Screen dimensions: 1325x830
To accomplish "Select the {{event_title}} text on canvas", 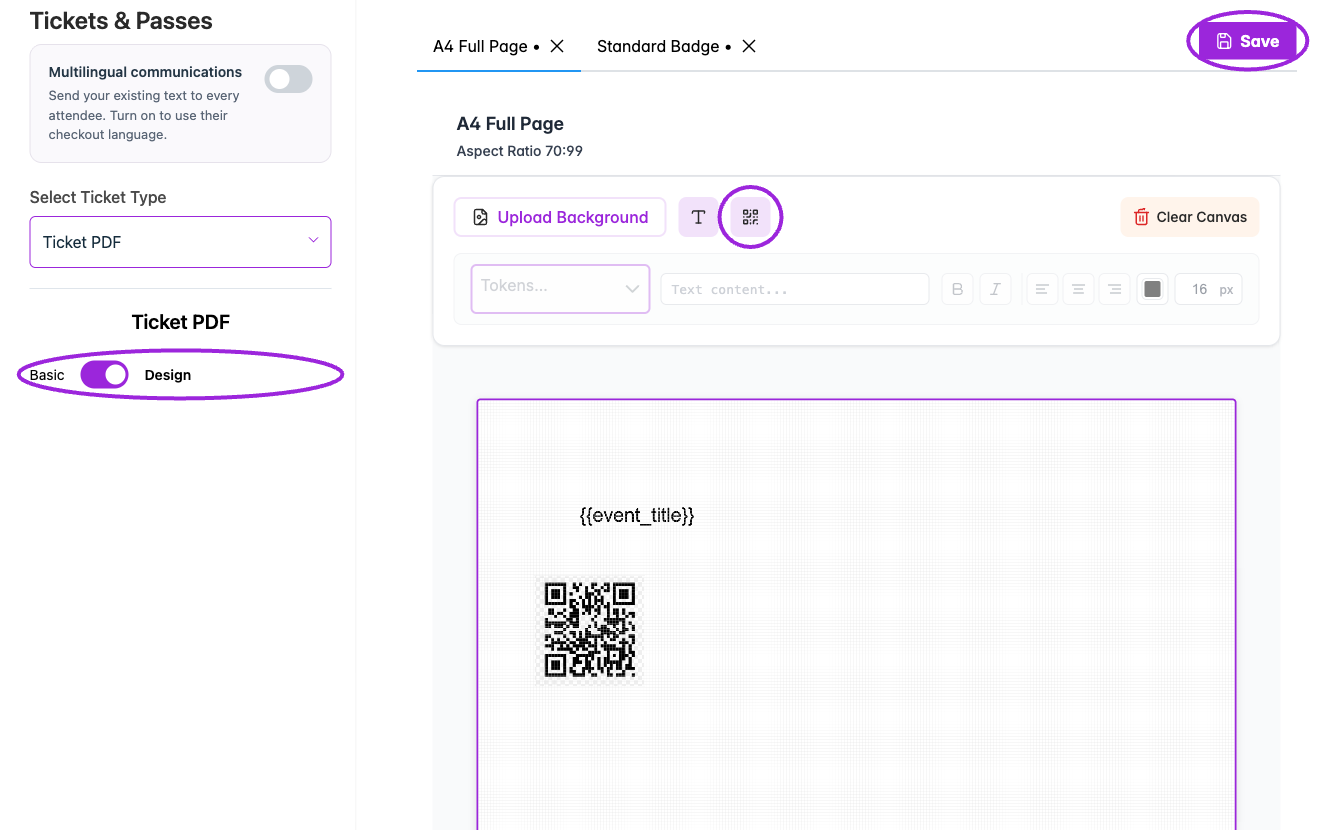I will [637, 515].
